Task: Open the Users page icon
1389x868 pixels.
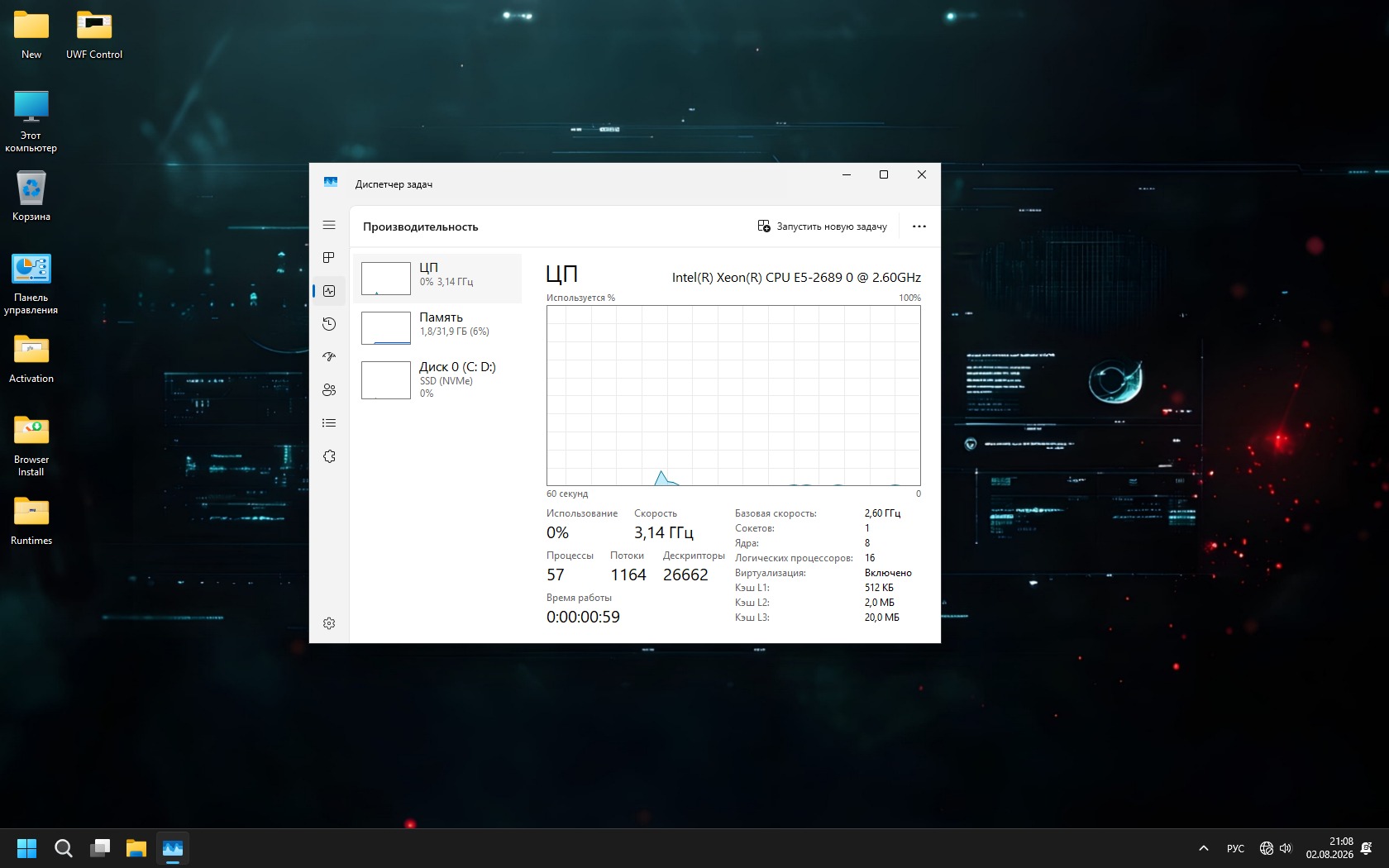Action: click(329, 390)
